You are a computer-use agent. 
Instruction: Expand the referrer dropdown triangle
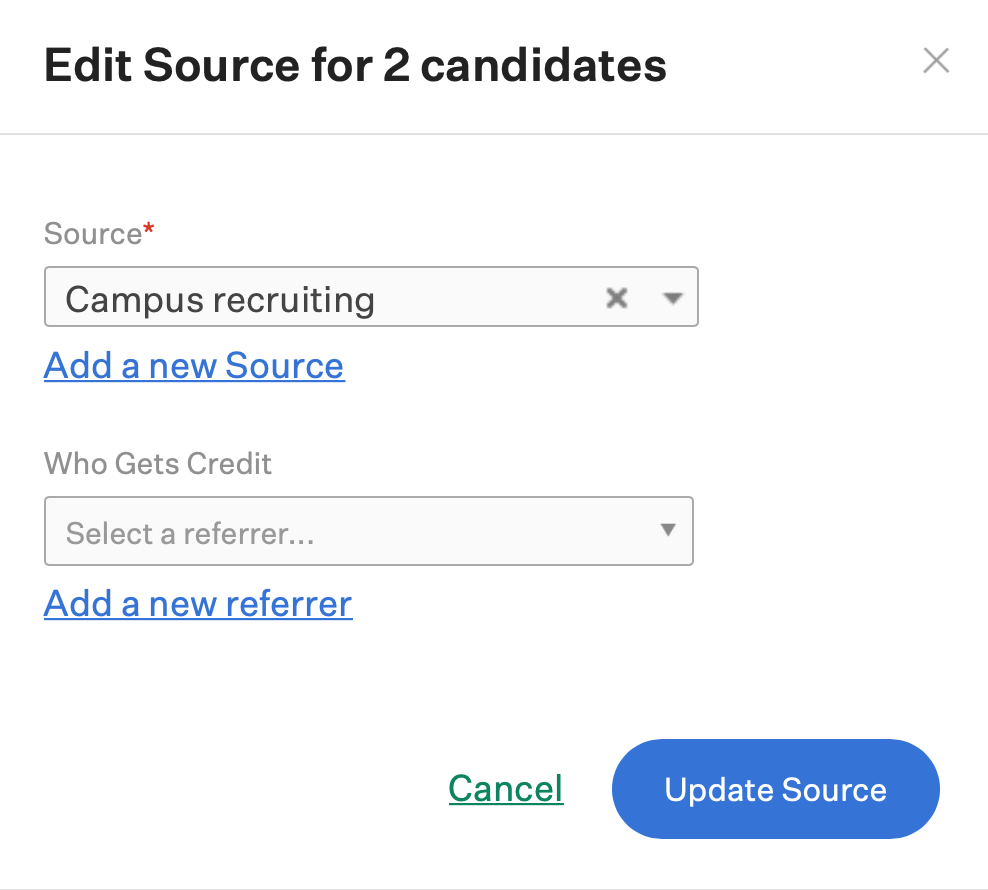pos(668,529)
